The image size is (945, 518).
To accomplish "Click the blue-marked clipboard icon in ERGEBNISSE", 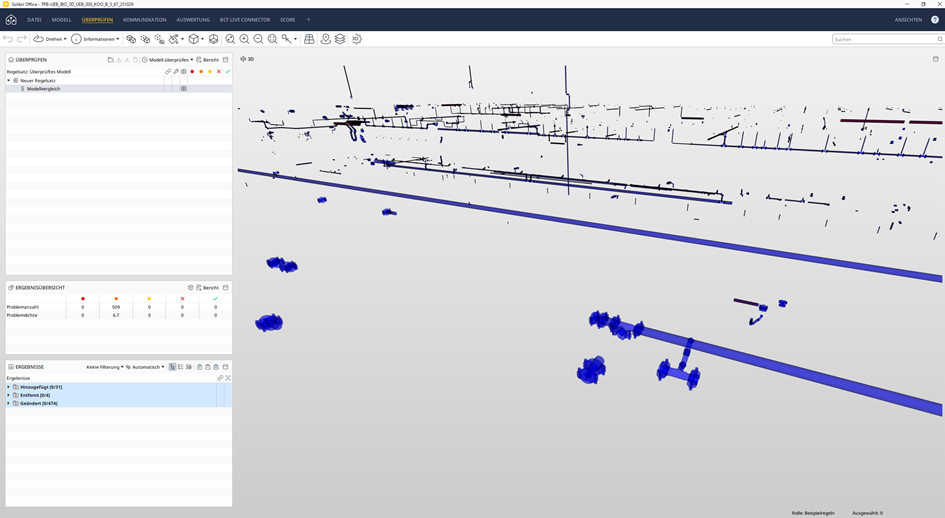I will [x=216, y=367].
